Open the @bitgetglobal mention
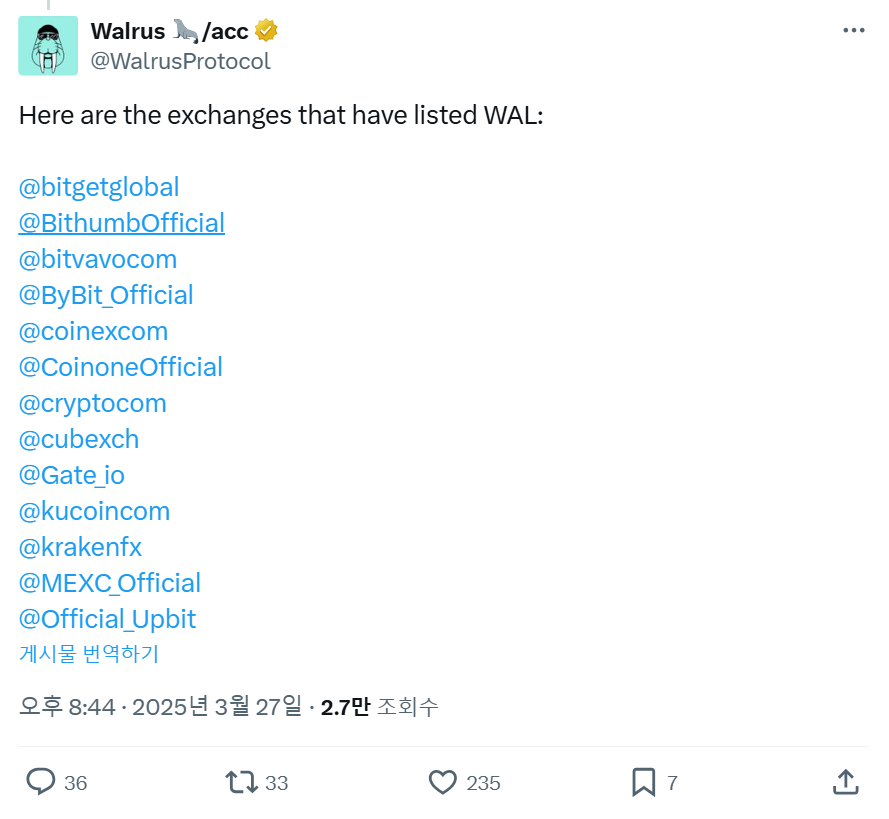889x819 pixels. [99, 187]
